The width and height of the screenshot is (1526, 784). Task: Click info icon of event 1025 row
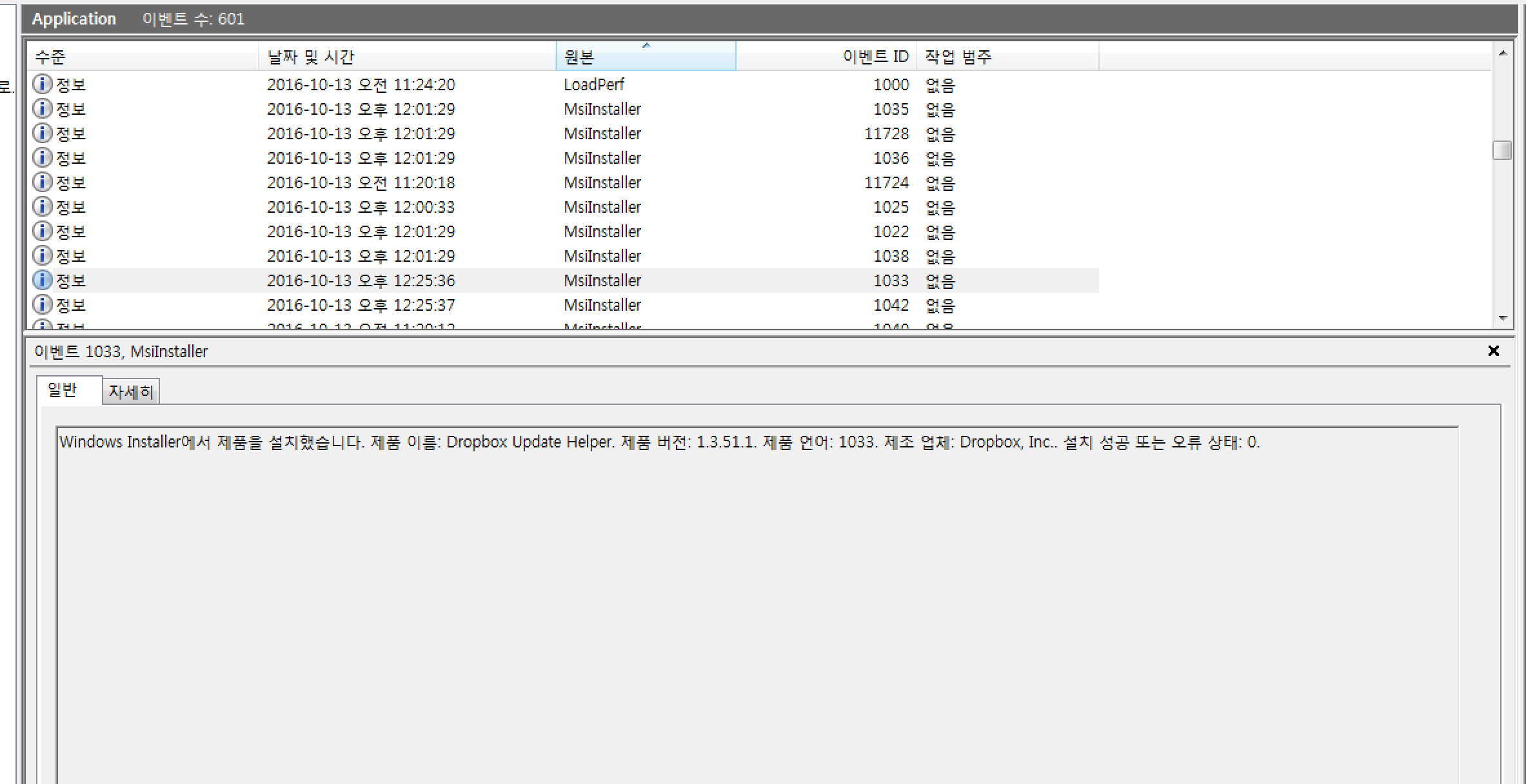click(x=42, y=206)
